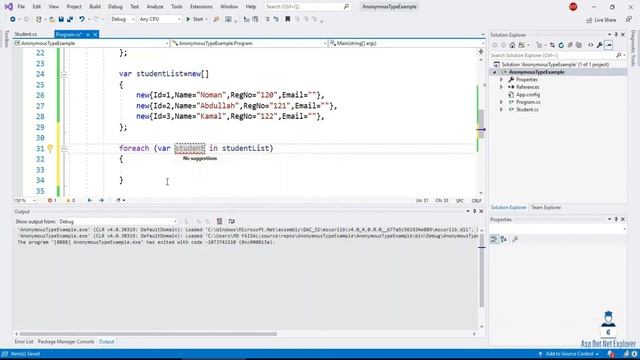Screen dimensions: 640x360
Task: Toggle the highlighted view button in Solution Explorer toolbar
Action: coord(609,45)
